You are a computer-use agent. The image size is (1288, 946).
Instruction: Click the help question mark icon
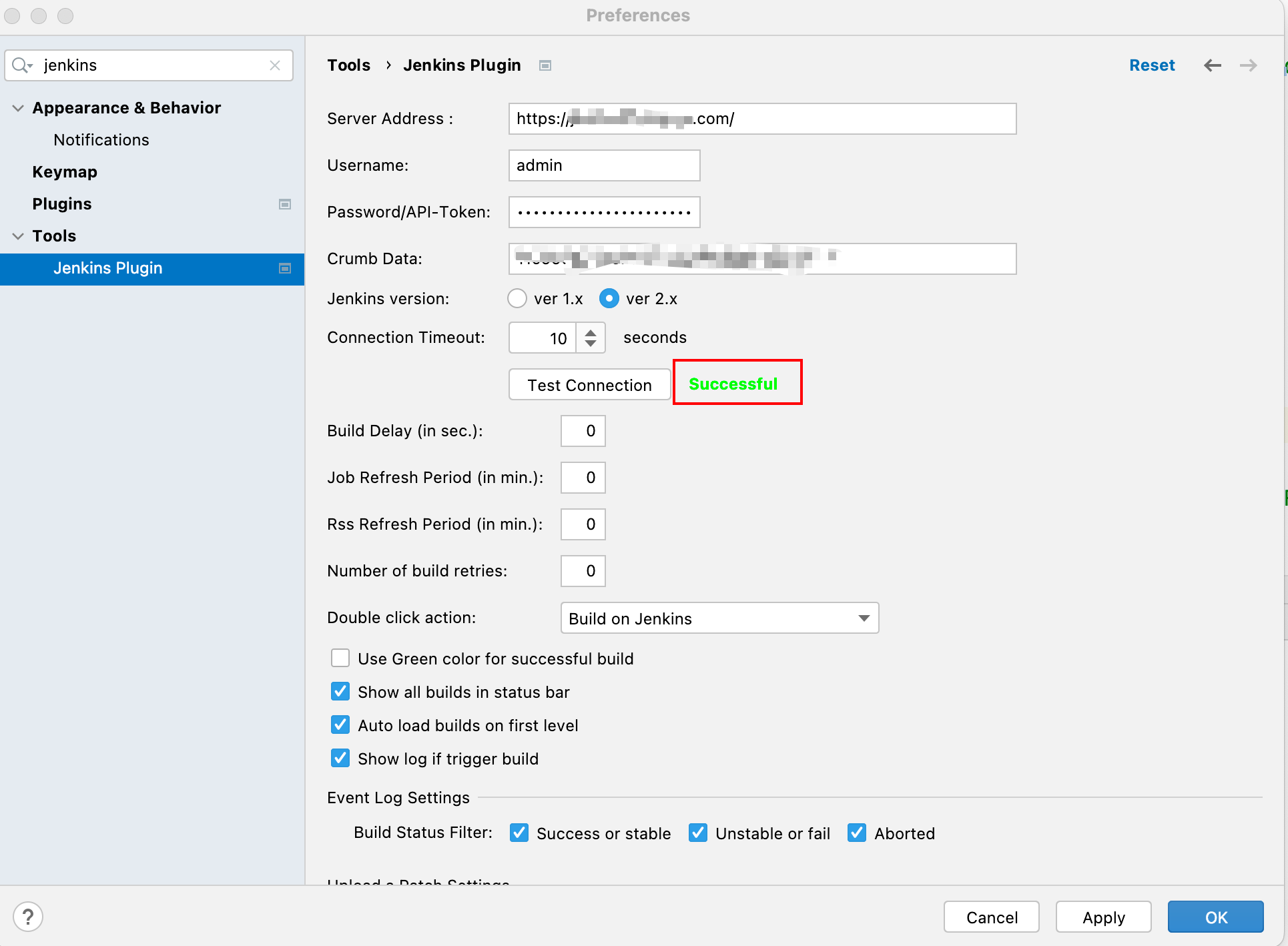[x=28, y=917]
